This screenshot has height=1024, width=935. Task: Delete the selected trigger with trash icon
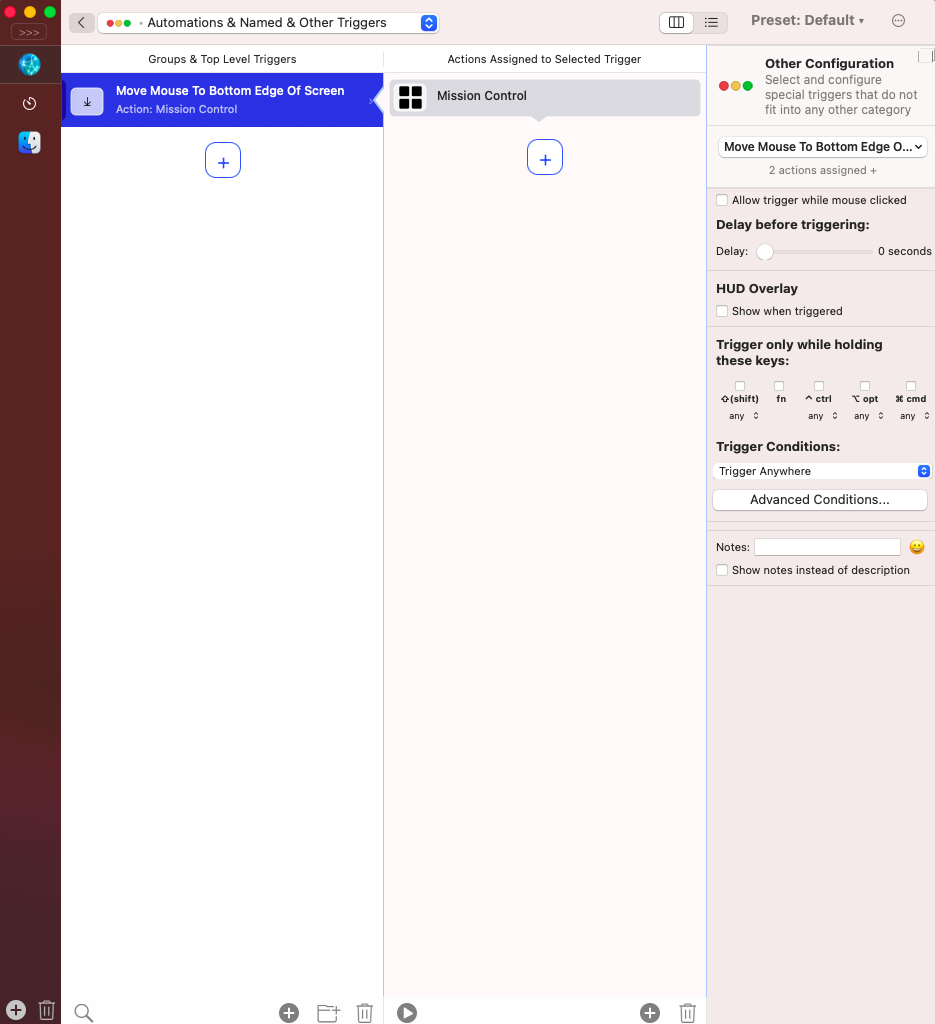tap(365, 1013)
